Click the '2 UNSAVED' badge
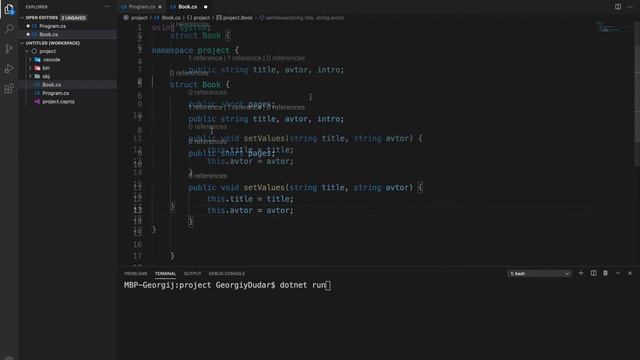640x360 pixels. 73,18
